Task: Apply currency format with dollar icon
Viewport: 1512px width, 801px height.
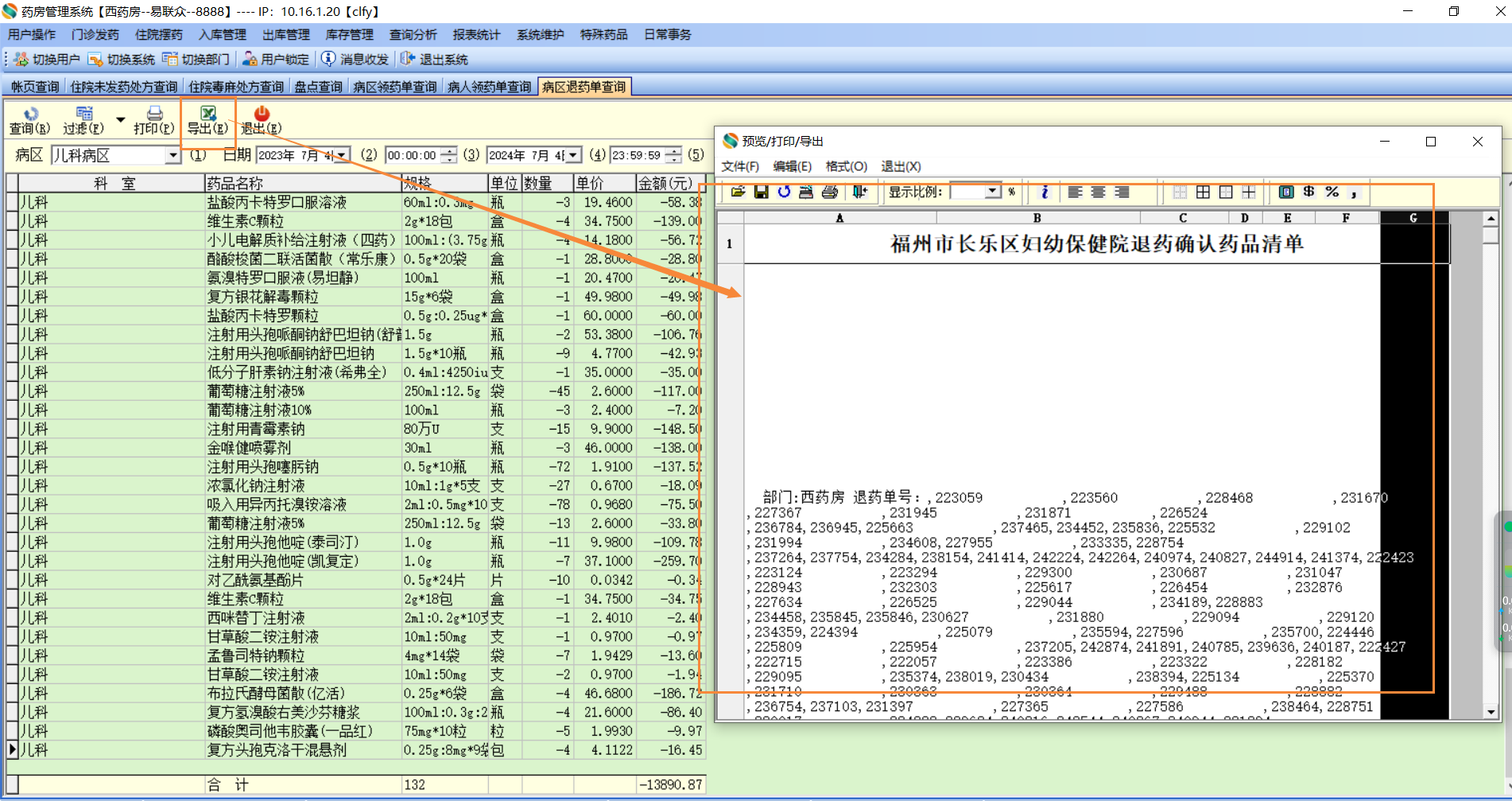Action: (1308, 192)
